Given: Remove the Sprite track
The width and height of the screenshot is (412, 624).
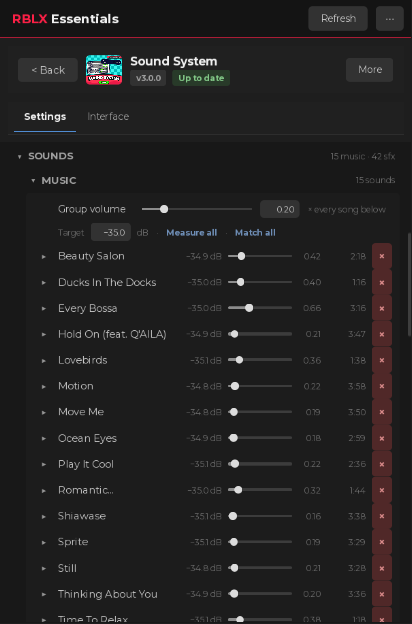Looking at the screenshot, I should (x=382, y=542).
